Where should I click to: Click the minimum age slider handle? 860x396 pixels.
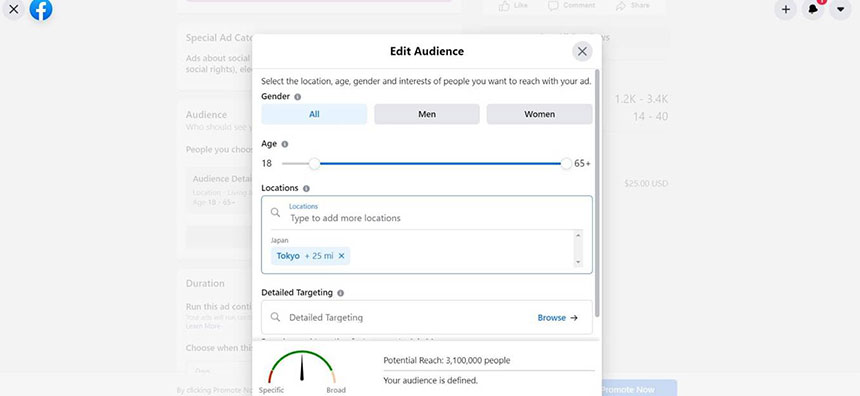[x=314, y=163]
